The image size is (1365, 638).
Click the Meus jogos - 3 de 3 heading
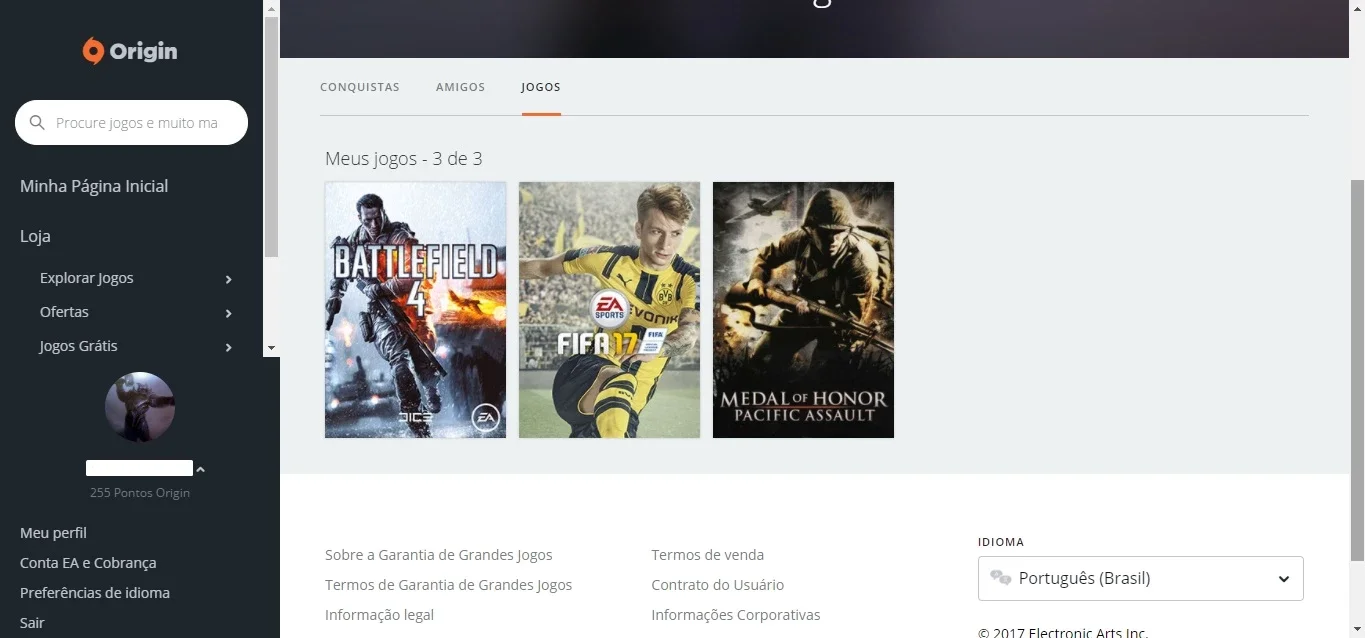(x=404, y=159)
